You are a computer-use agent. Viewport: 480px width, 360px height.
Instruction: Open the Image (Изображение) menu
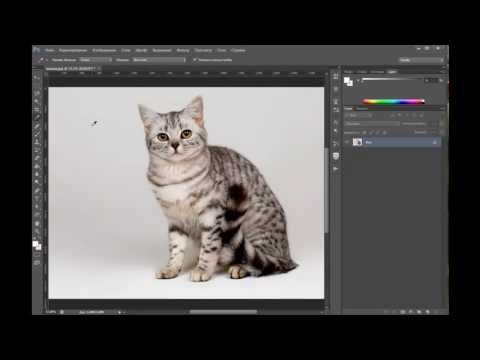(x=104, y=50)
